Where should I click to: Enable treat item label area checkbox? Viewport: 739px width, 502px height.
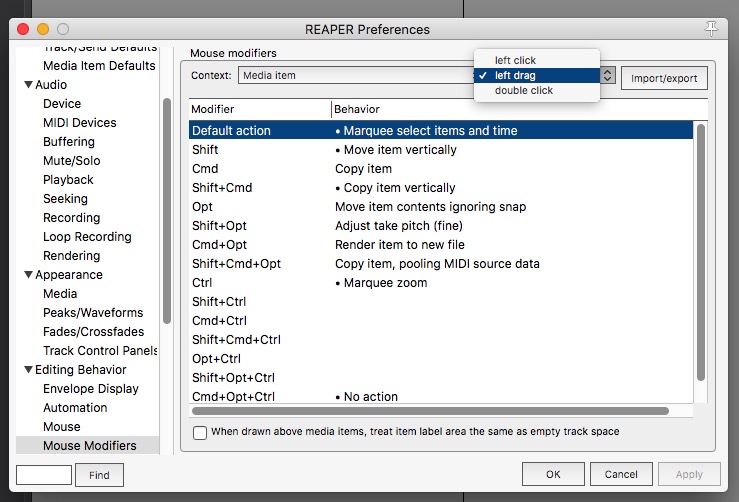(200, 432)
